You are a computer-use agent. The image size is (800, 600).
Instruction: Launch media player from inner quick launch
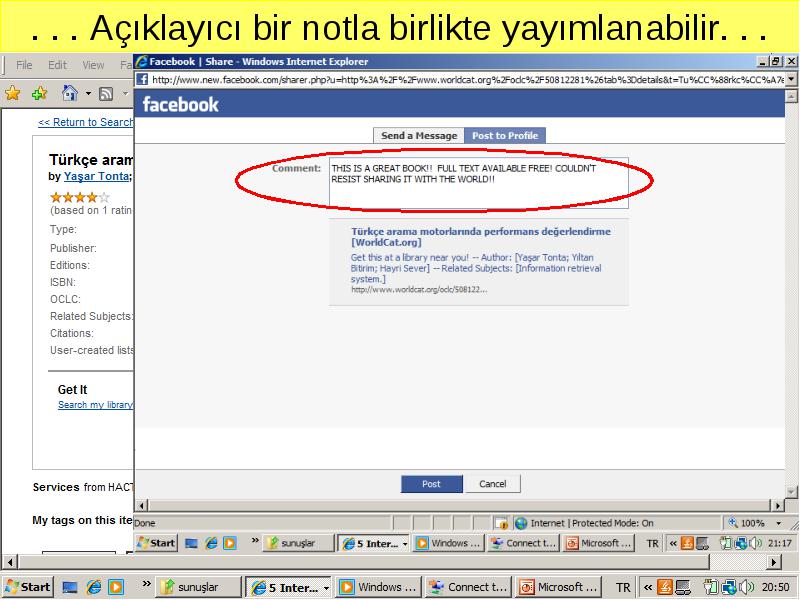click(x=230, y=543)
